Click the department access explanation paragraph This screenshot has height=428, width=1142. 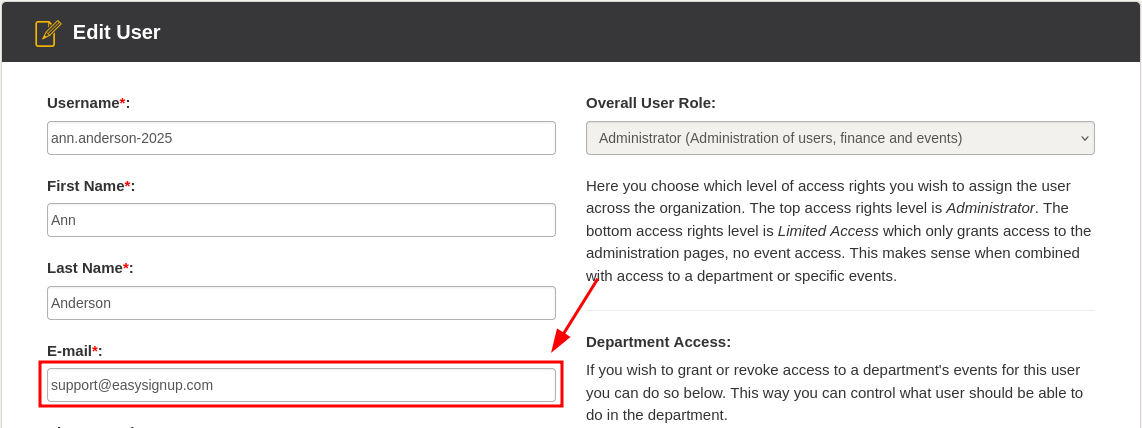834,392
